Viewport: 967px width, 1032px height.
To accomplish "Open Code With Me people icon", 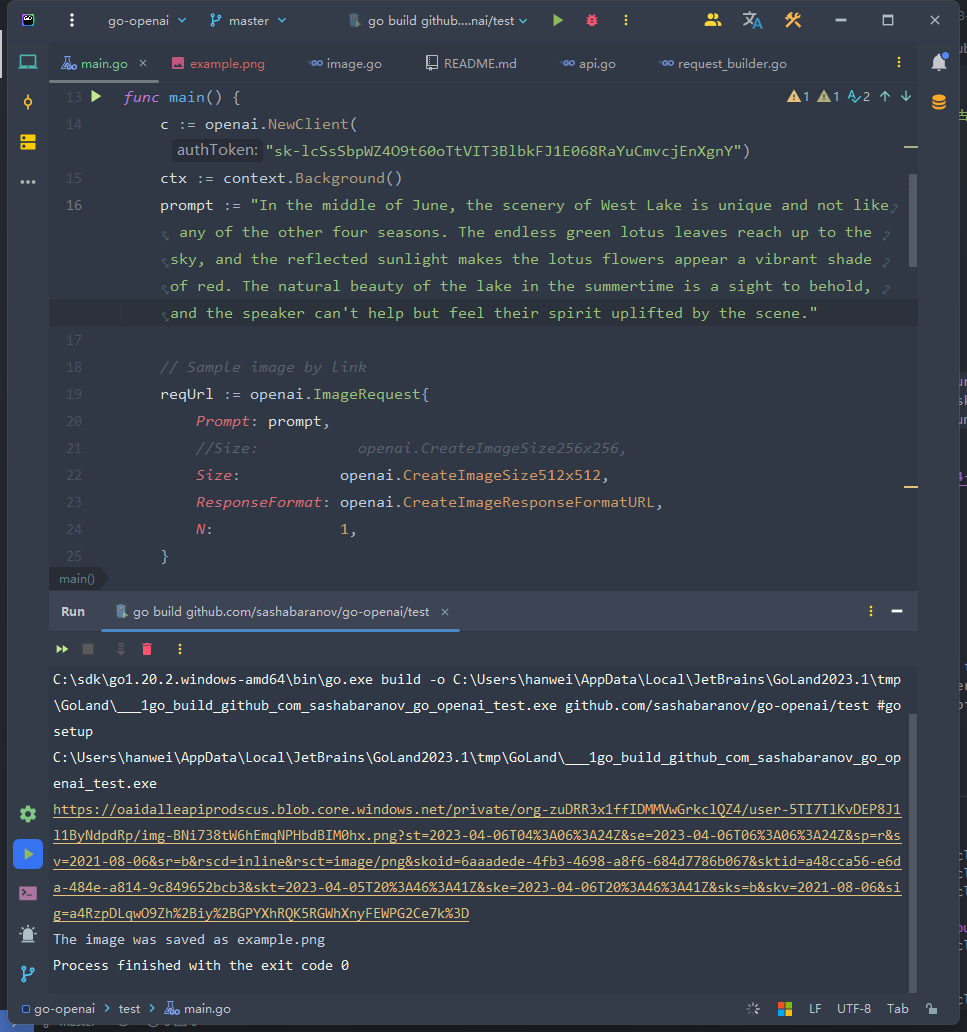I will coord(713,20).
